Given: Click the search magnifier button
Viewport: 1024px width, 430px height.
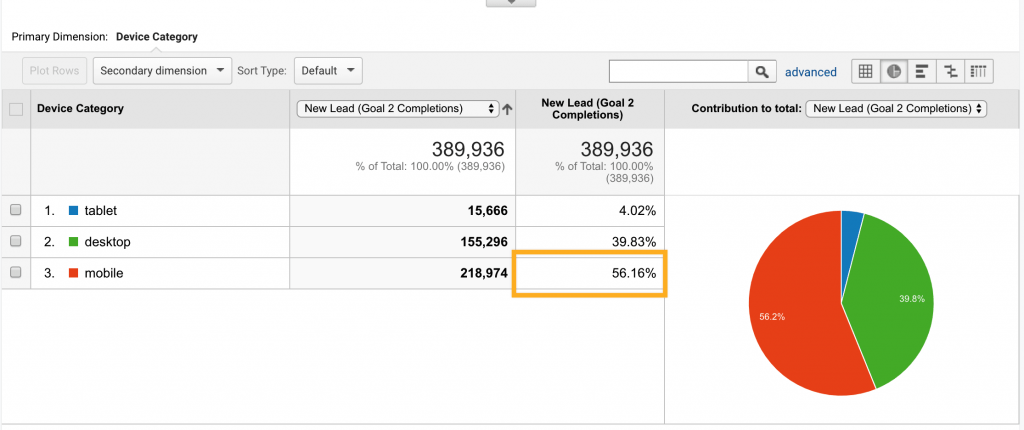Looking at the screenshot, I should 762,71.
